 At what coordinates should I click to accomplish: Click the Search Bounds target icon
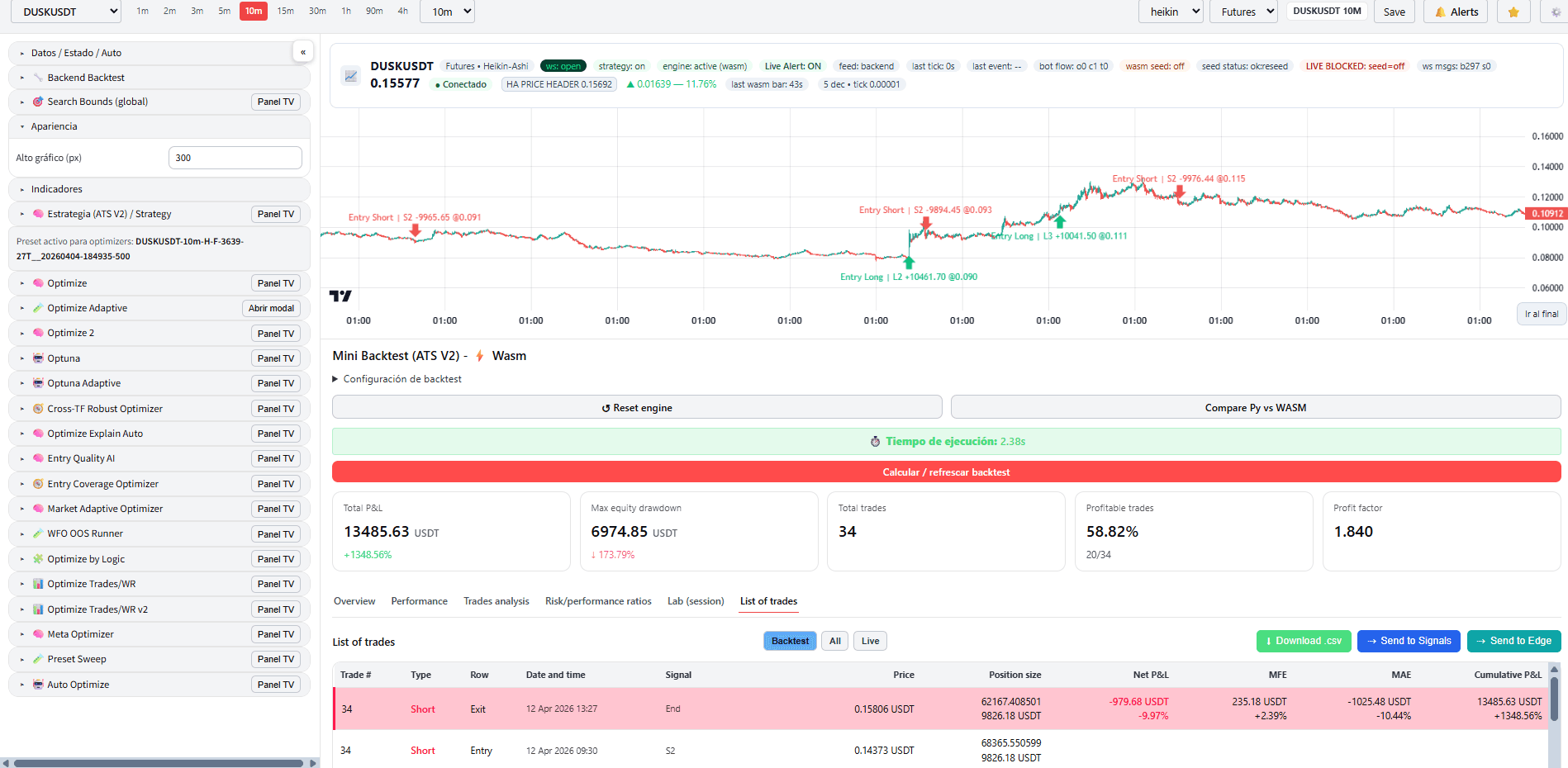pos(38,101)
